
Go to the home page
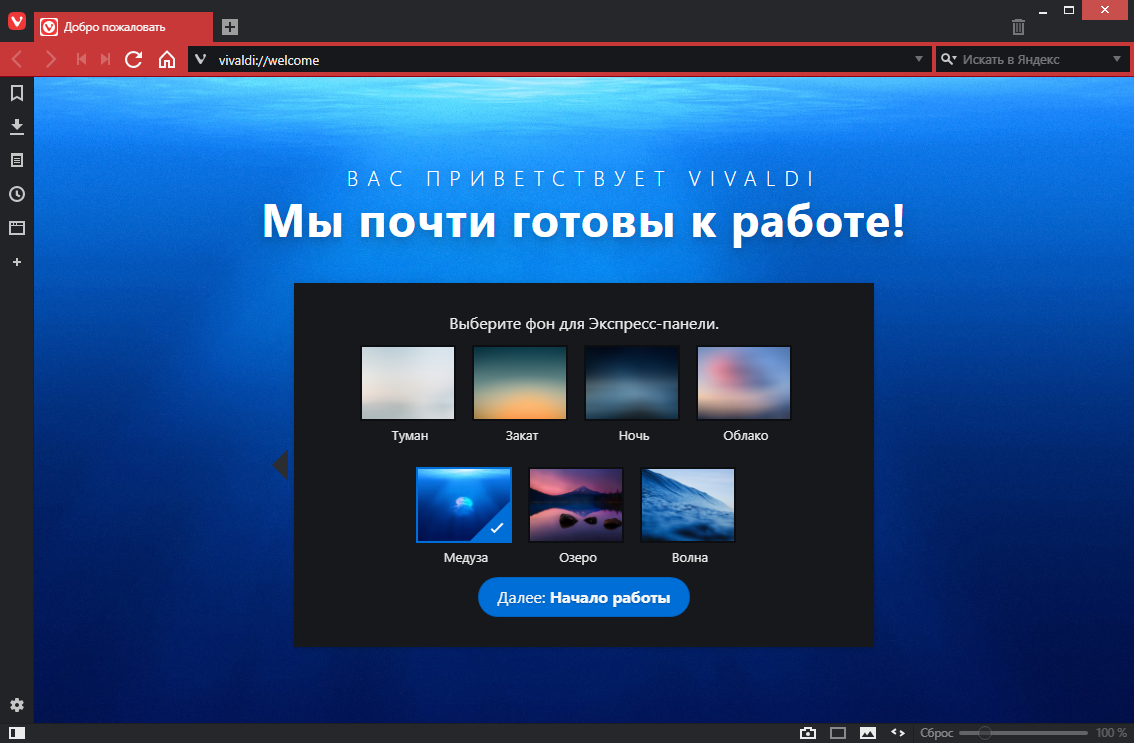167,59
